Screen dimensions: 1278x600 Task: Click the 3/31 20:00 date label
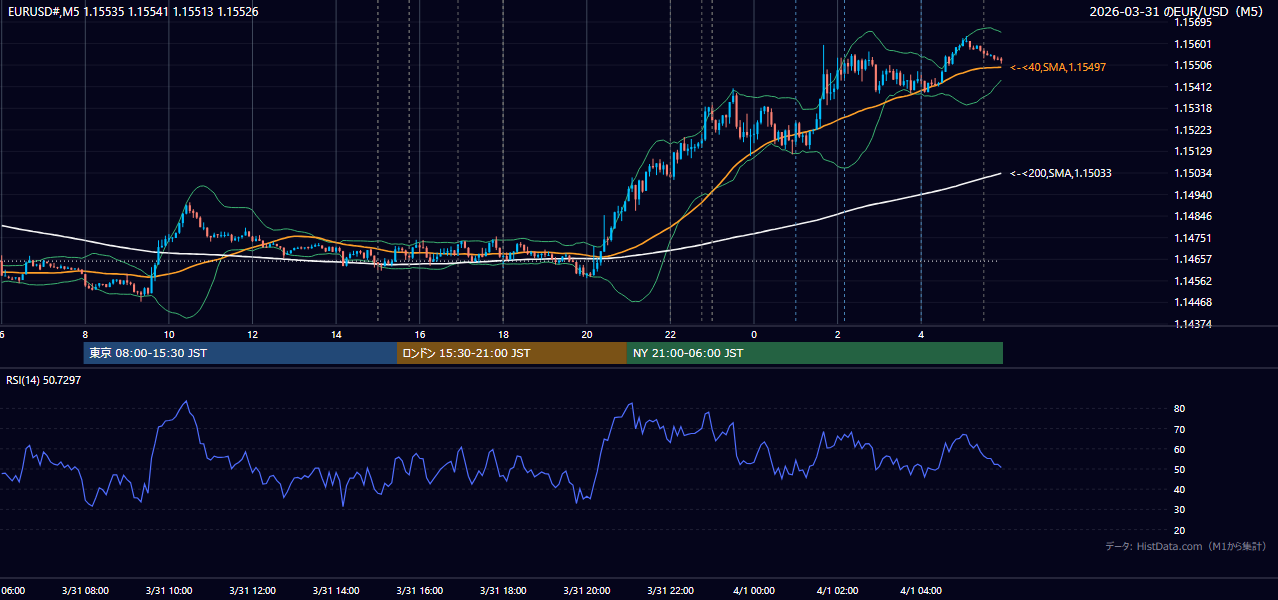pyautogui.click(x=586, y=591)
